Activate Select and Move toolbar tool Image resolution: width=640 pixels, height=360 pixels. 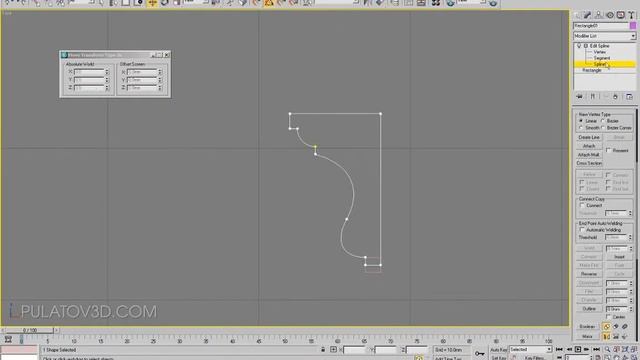[152, 3]
